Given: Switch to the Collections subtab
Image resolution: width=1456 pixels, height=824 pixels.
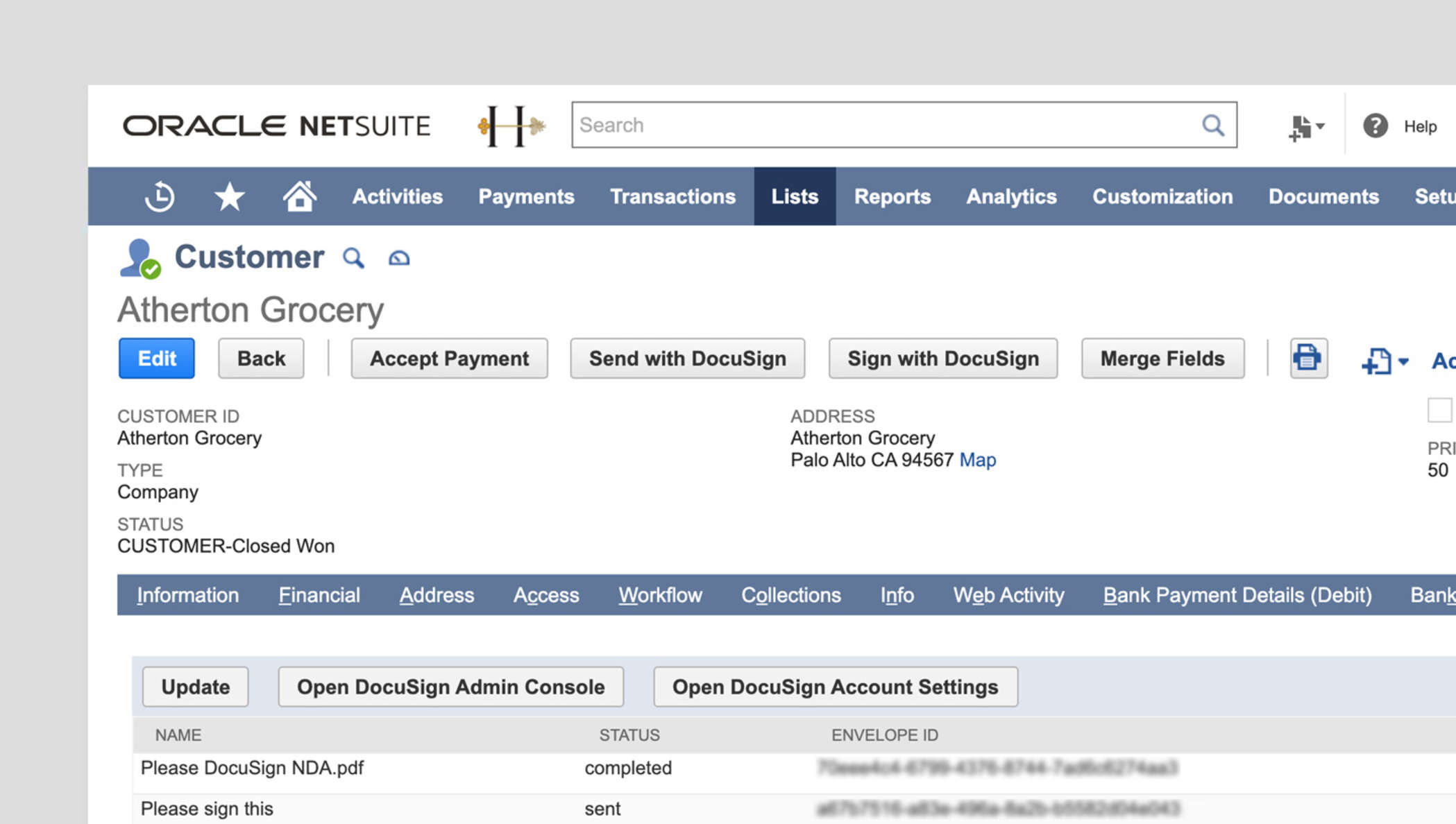Looking at the screenshot, I should click(791, 595).
